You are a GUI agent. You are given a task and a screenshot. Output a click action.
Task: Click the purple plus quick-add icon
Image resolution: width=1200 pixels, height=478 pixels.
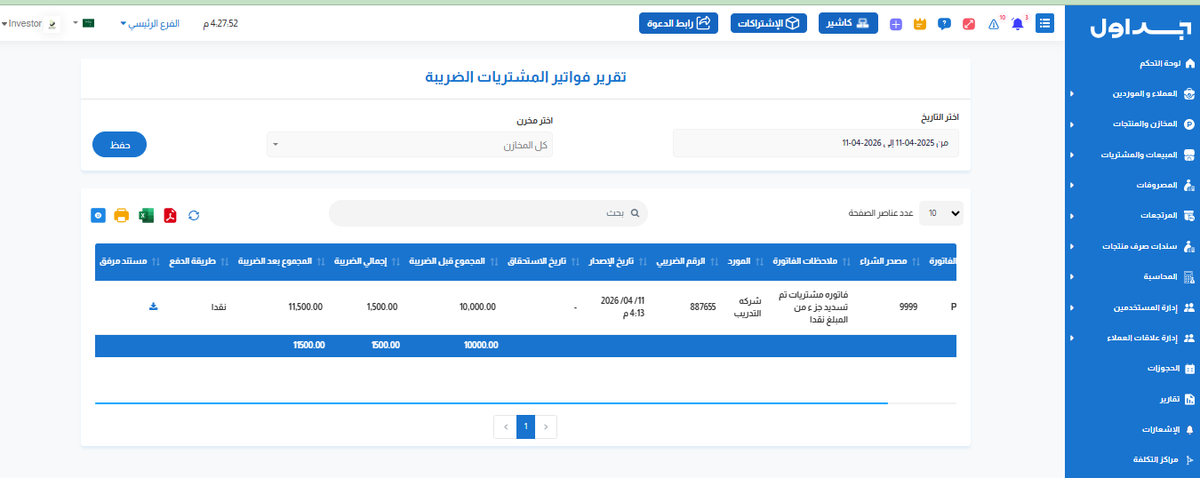click(895, 24)
